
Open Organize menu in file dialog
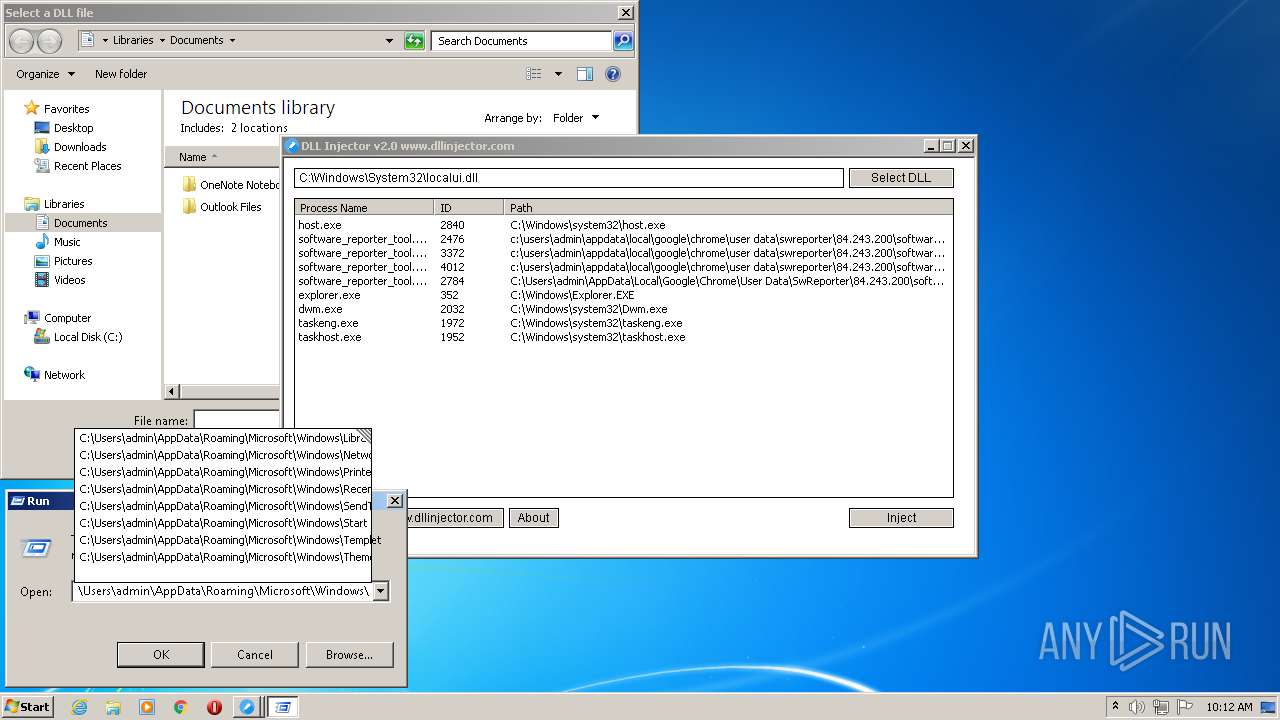pos(45,74)
